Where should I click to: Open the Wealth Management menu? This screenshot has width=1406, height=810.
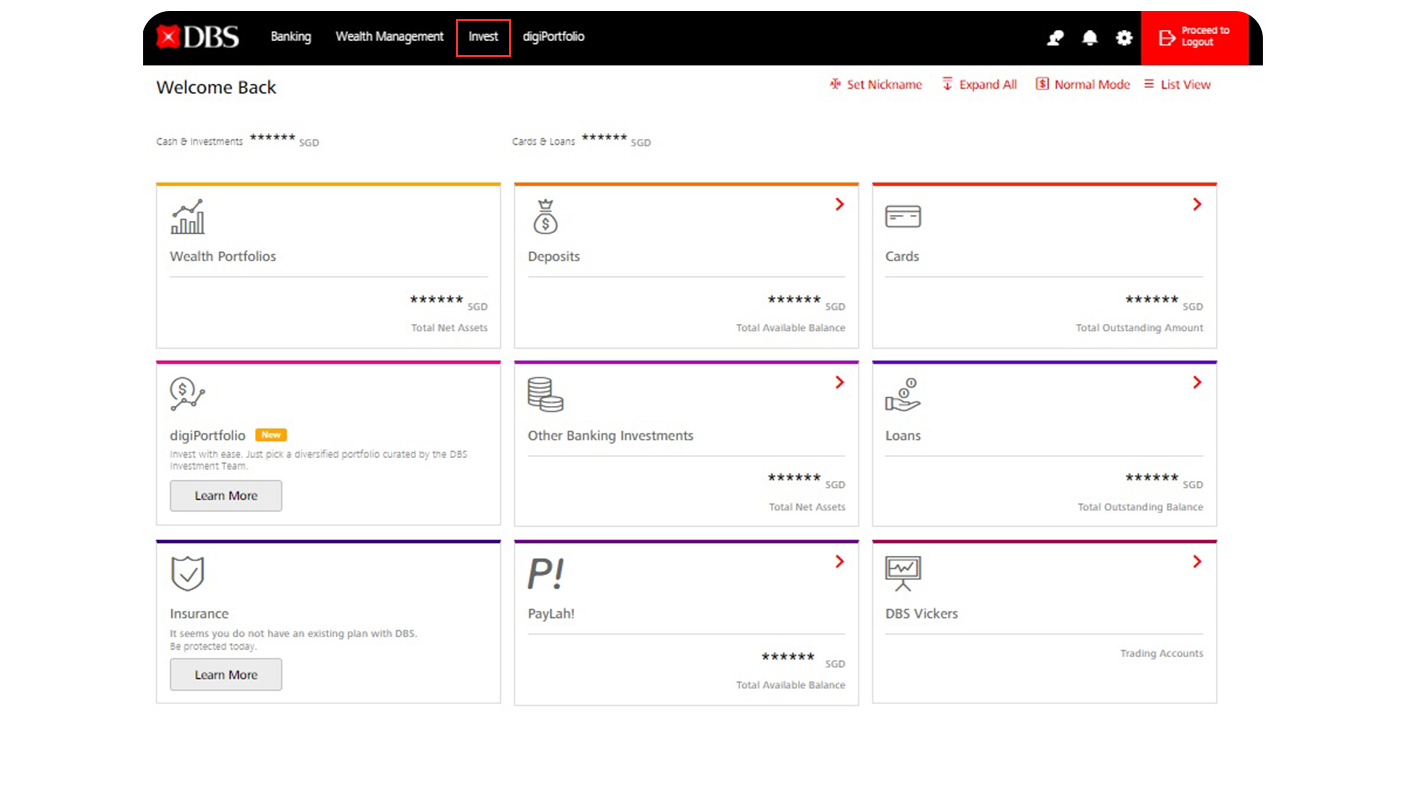389,37
